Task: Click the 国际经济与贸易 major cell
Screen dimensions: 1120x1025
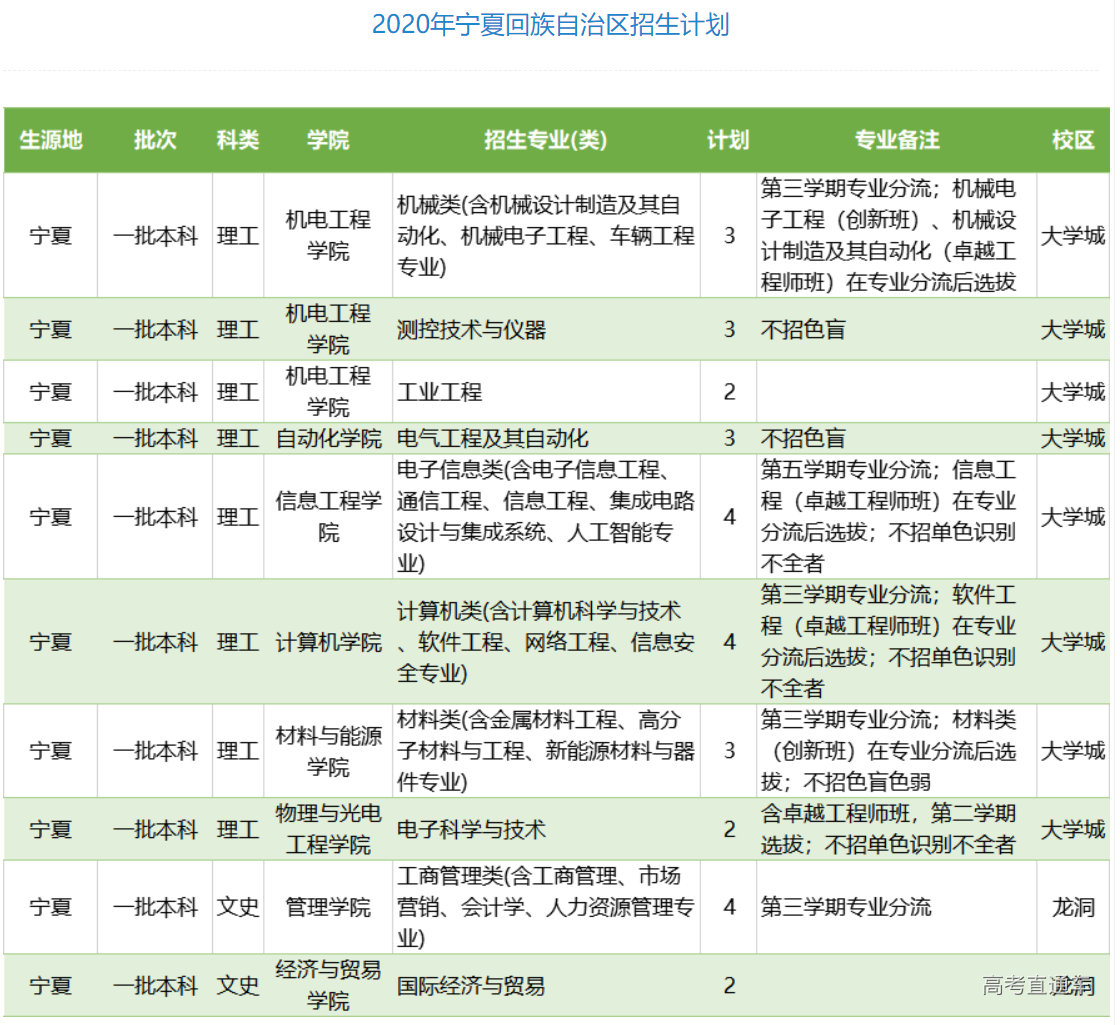Action: click(x=472, y=986)
